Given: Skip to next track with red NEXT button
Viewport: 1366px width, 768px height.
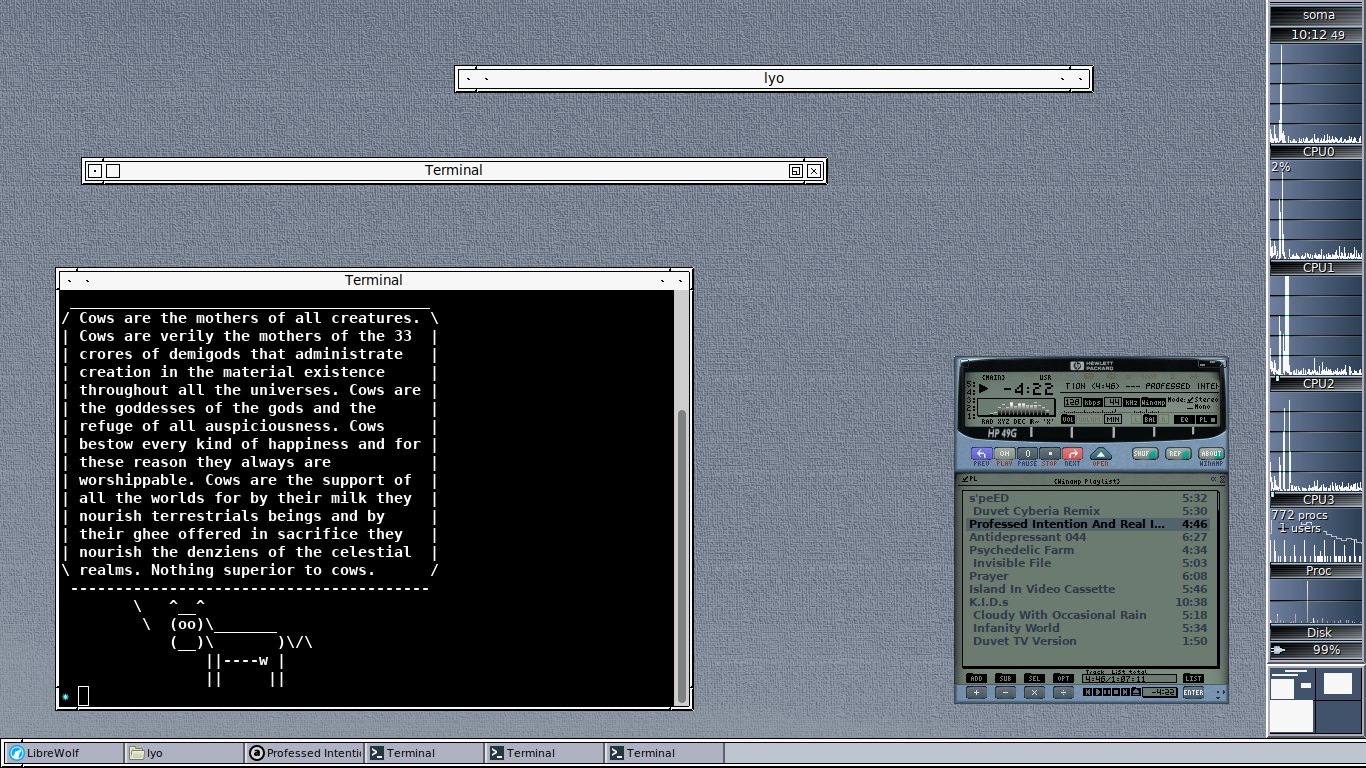Looking at the screenshot, I should click(1072, 454).
